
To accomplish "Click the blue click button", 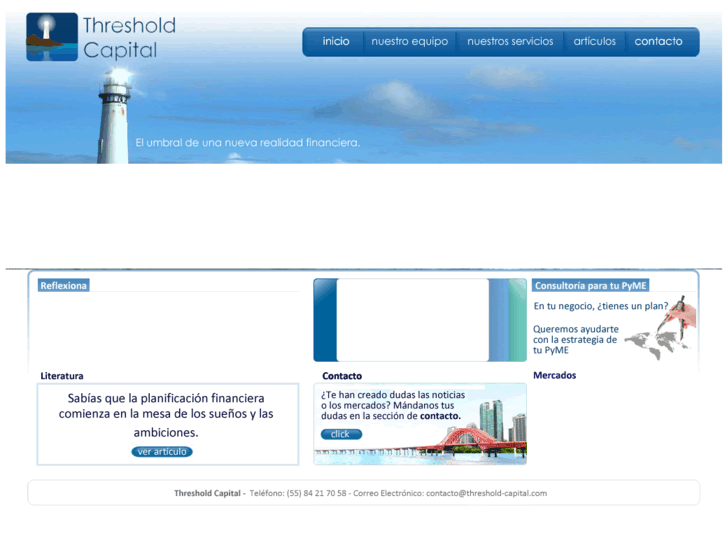I will [x=341, y=434].
